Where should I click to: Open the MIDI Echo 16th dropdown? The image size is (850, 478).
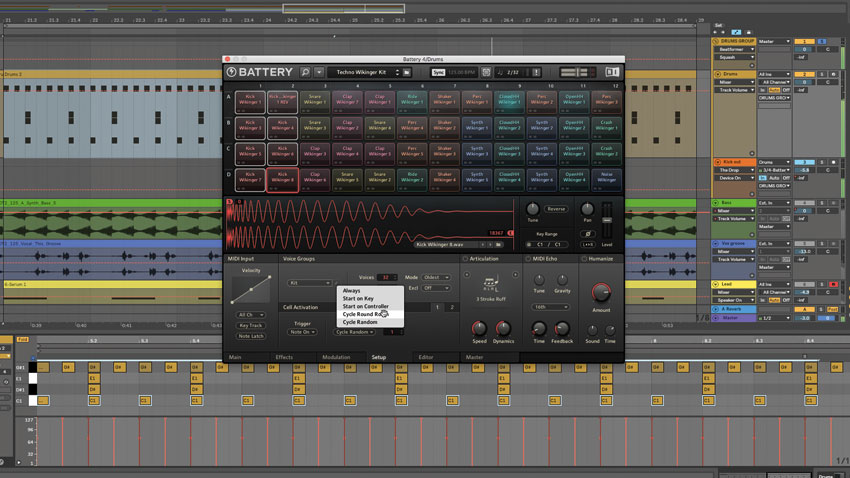pos(550,307)
